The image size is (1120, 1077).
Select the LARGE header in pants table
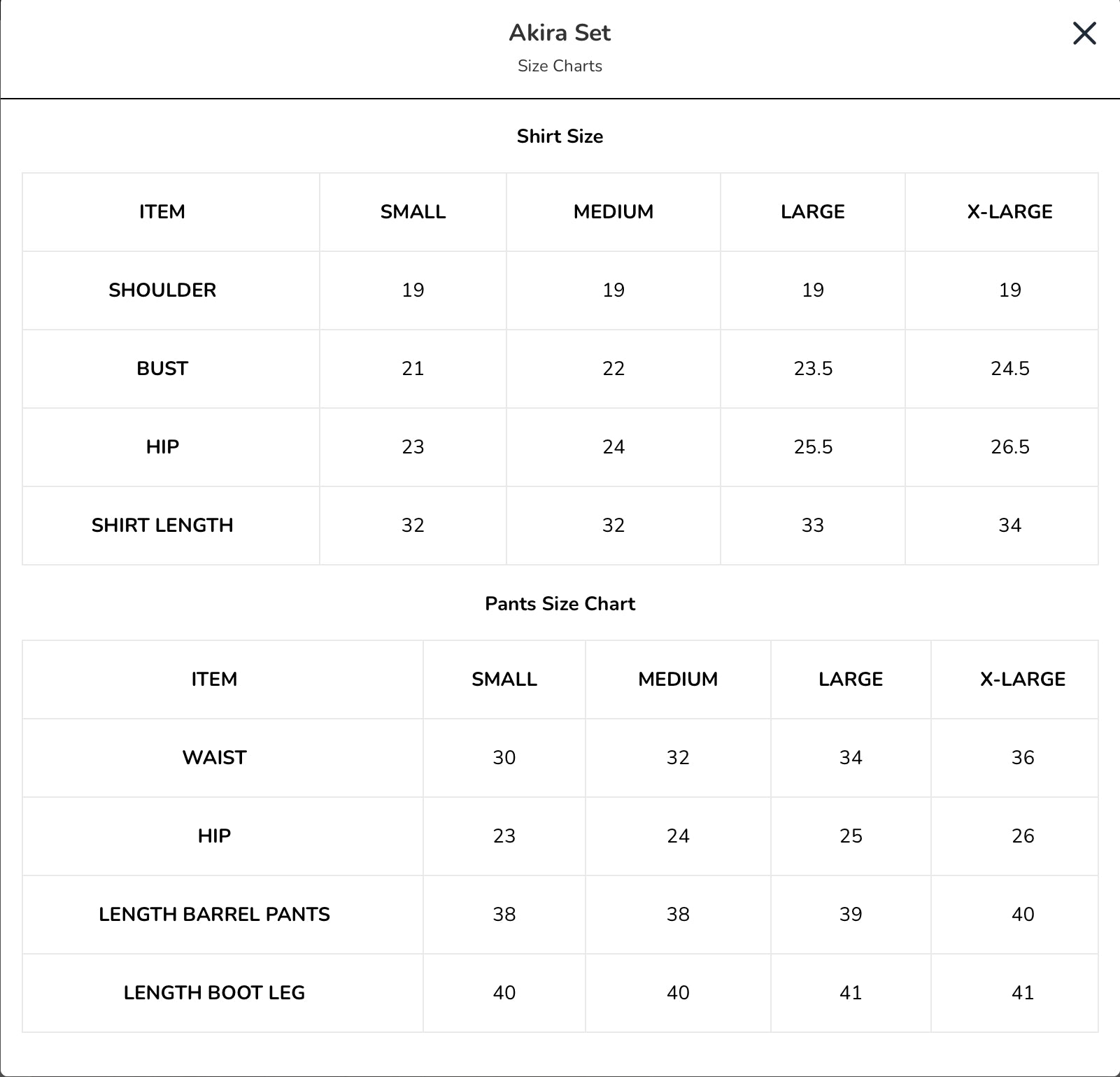tap(851, 679)
